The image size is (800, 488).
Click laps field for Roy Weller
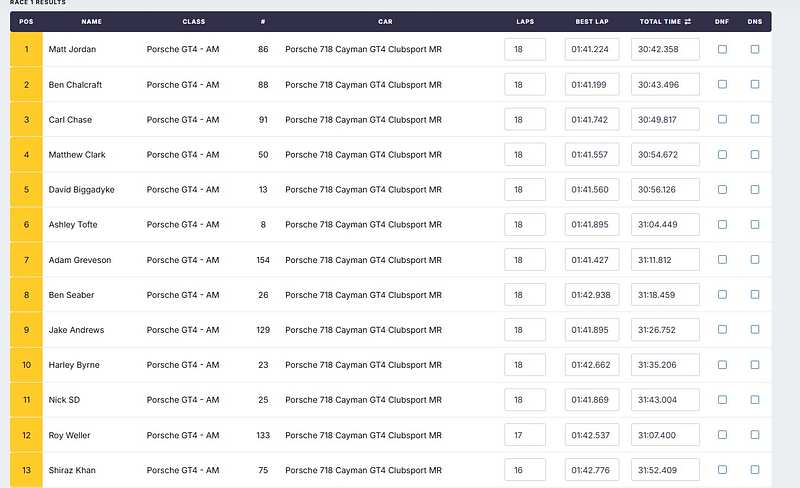(x=525, y=435)
